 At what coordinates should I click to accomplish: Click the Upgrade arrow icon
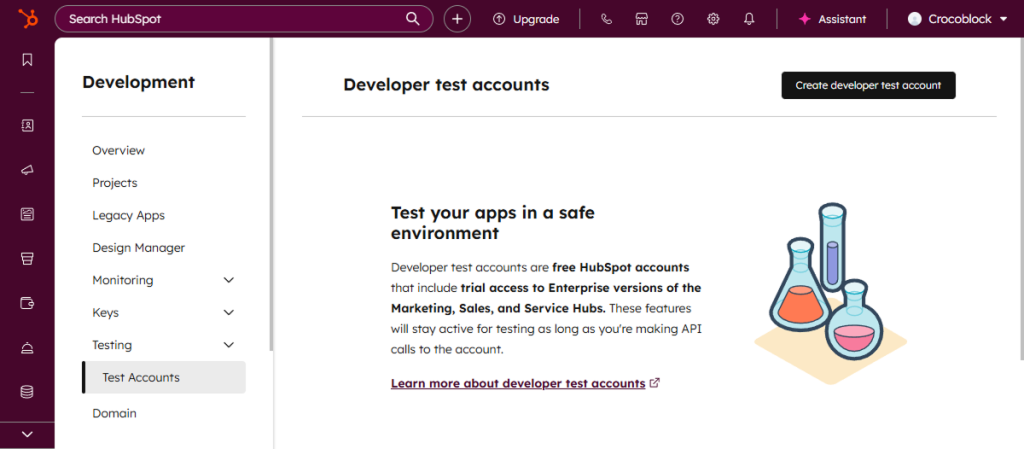(x=500, y=19)
